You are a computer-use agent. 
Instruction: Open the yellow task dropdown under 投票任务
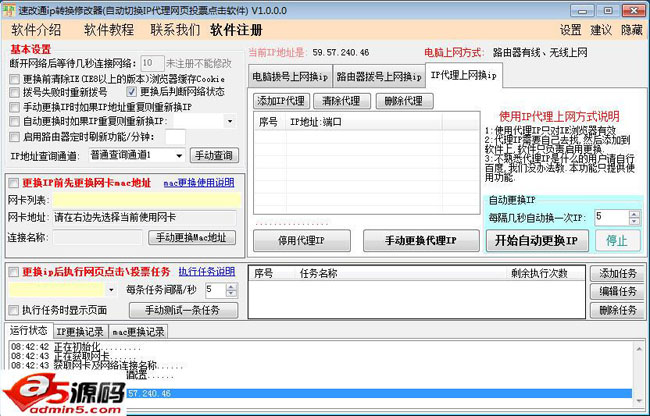click(x=62, y=290)
